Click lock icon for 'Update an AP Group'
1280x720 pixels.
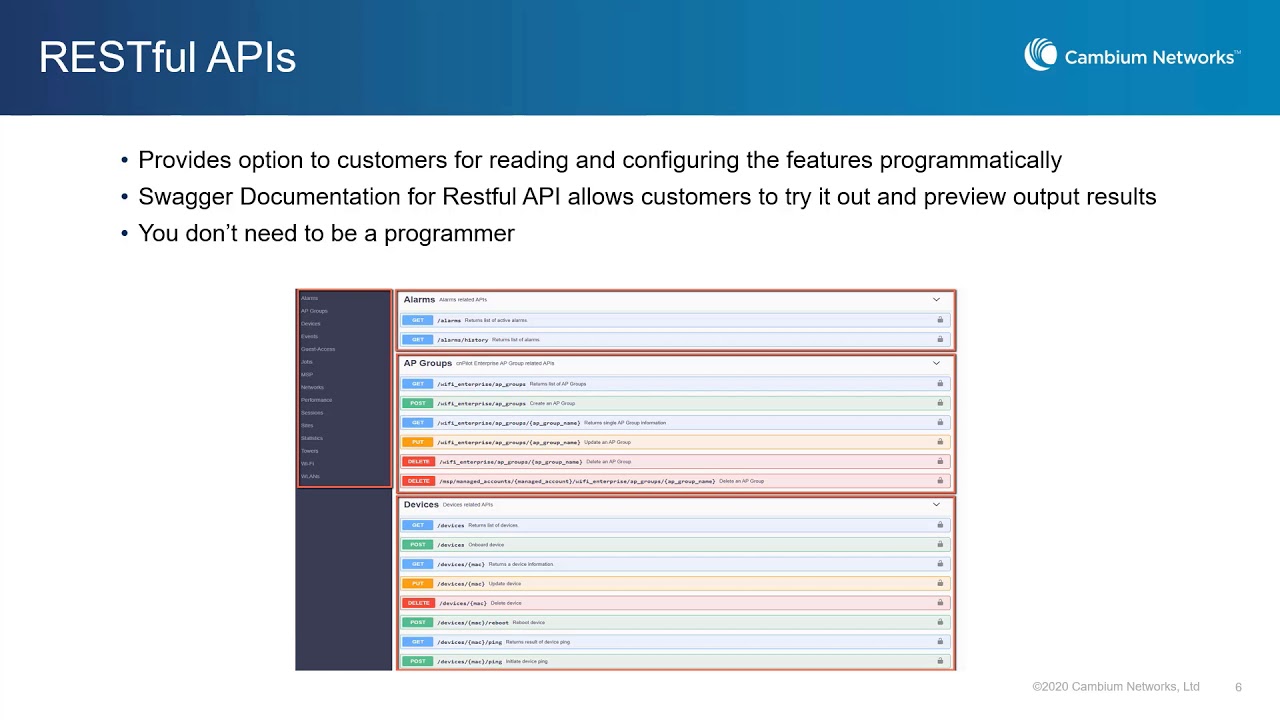(940, 442)
